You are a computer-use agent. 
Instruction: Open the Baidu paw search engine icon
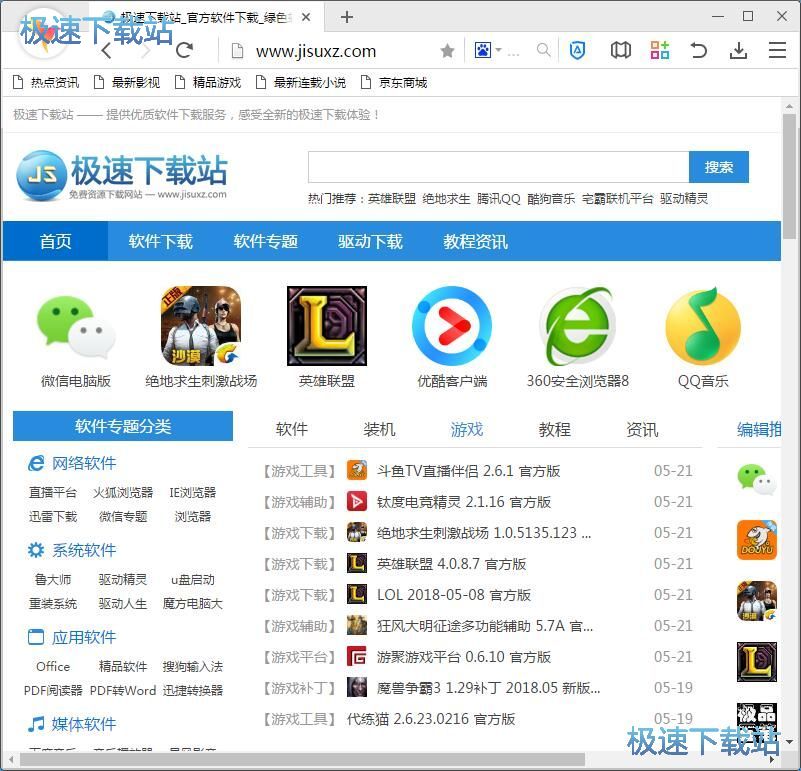[x=483, y=50]
